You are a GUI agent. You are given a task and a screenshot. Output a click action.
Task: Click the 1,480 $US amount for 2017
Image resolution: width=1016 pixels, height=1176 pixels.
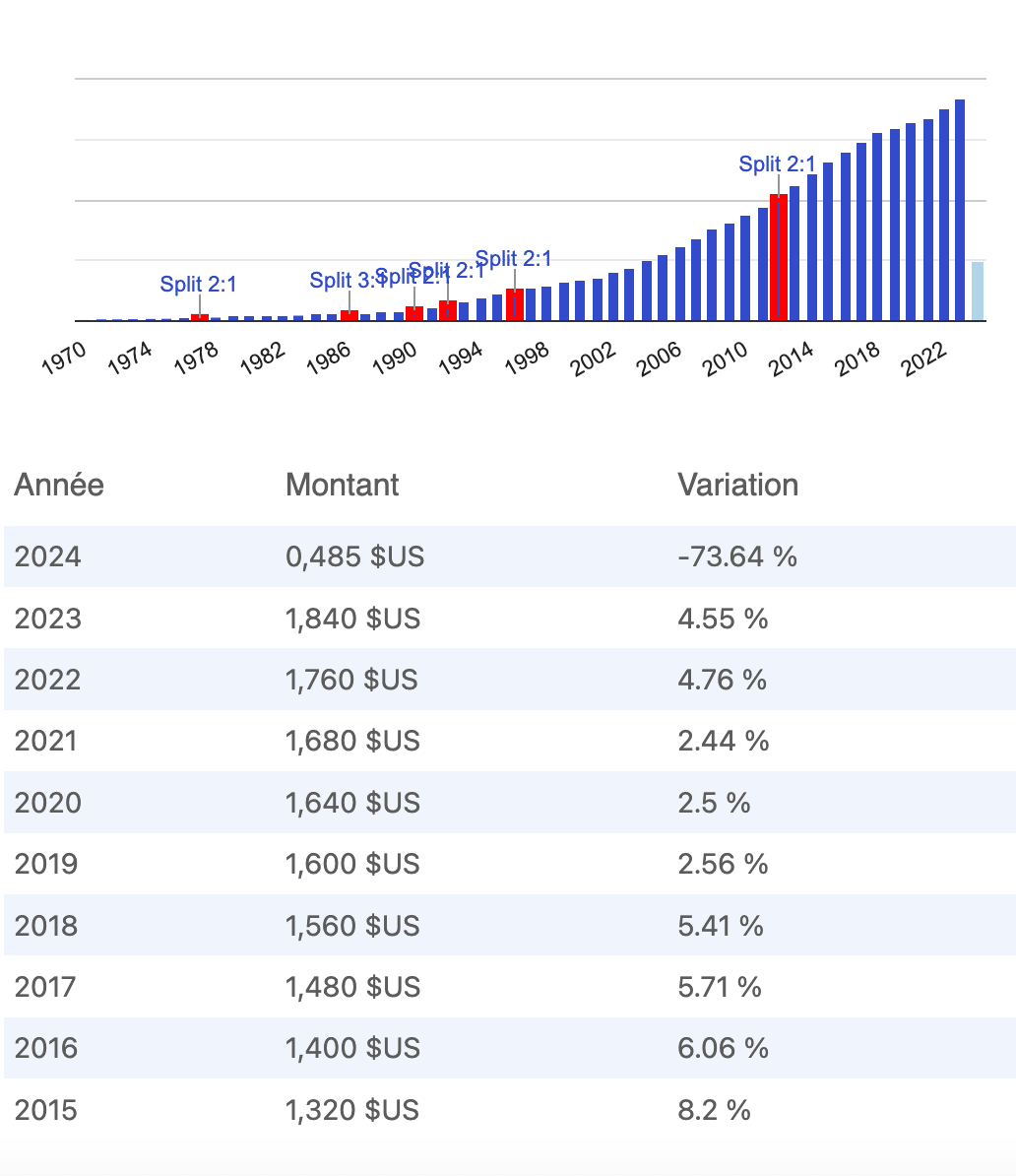point(352,987)
